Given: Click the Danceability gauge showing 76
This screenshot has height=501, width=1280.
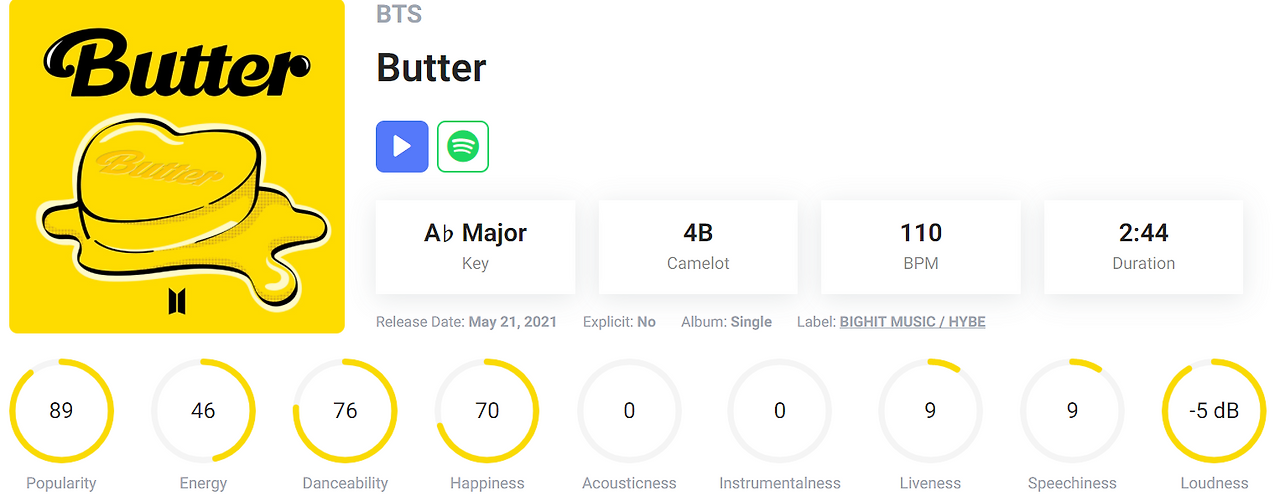Looking at the screenshot, I should click(345, 410).
